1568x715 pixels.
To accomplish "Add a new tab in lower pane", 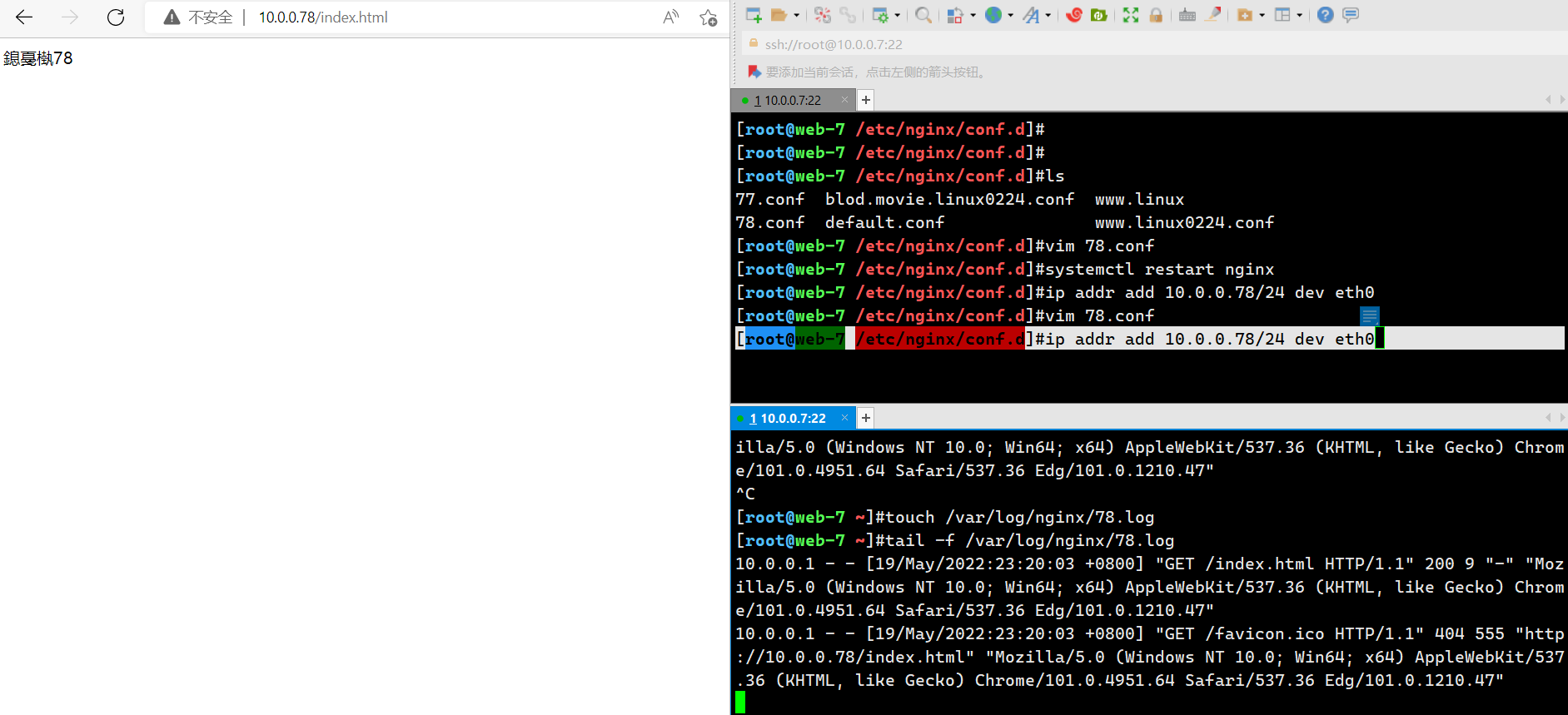I will 866,418.
